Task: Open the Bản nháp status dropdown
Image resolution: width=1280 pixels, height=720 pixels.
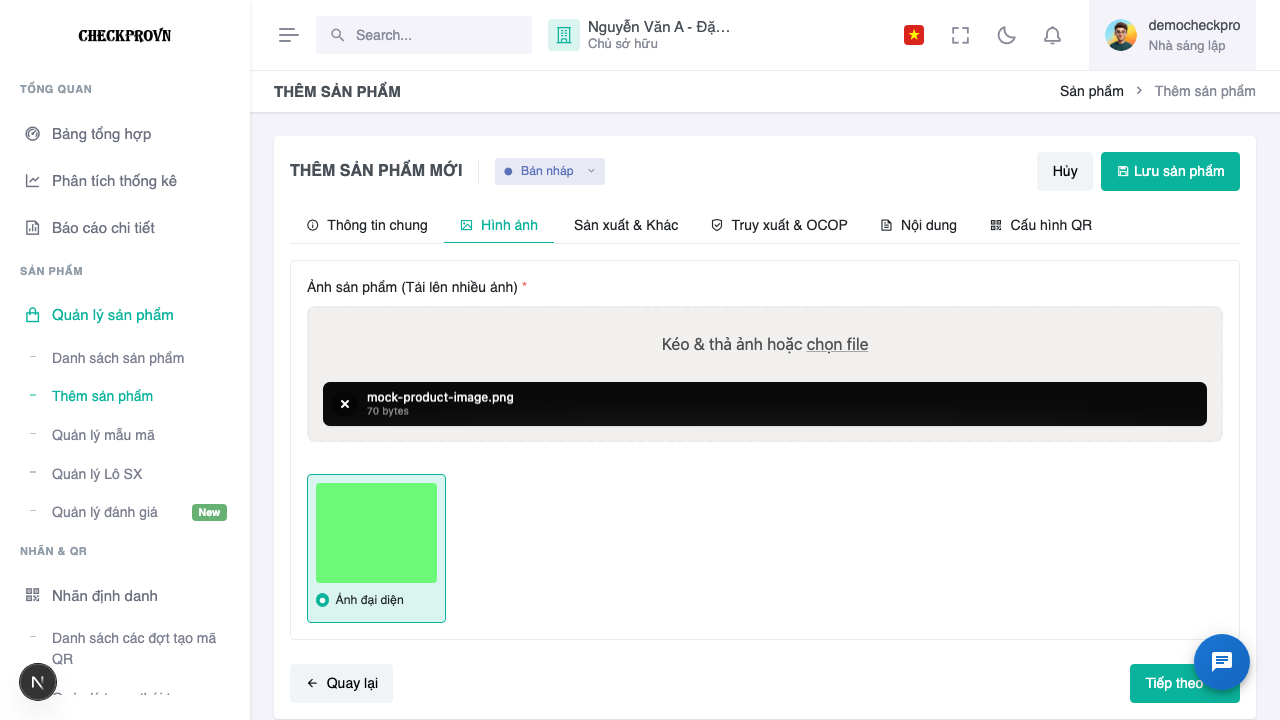Action: click(550, 171)
